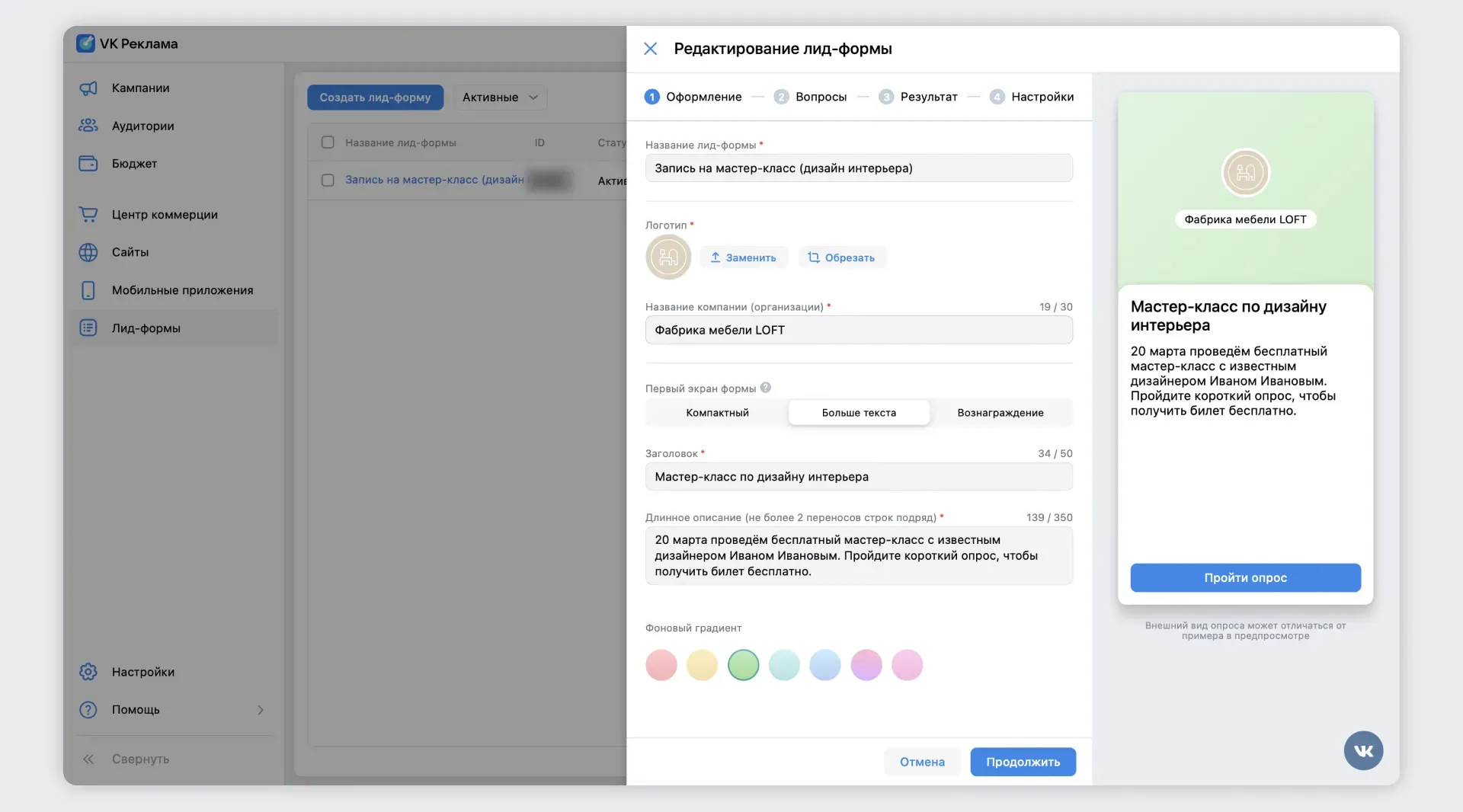Open Центр коммерции cart icon
1463x812 pixels.
point(88,215)
